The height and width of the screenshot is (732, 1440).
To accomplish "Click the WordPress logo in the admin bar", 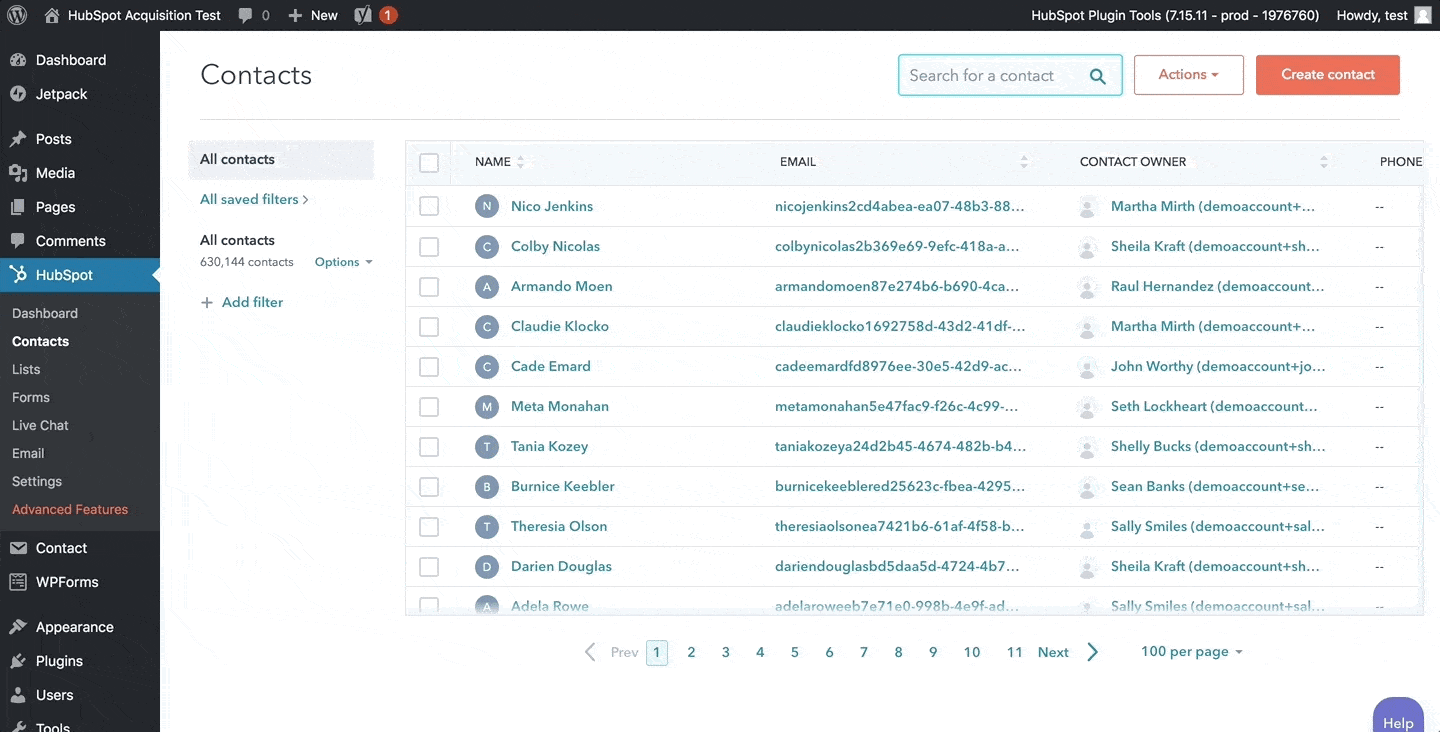I will click(x=16, y=15).
